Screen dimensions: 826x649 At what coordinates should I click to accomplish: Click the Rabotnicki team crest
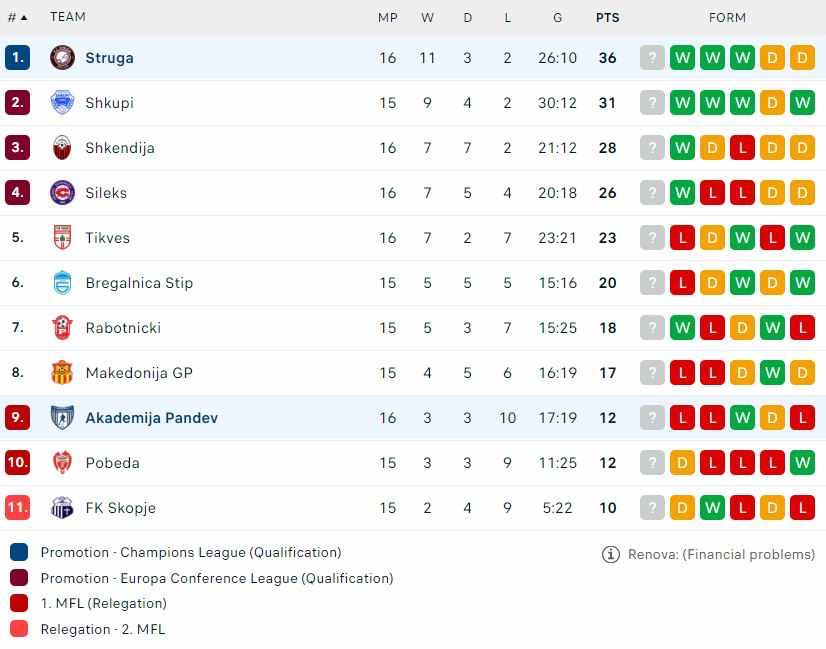(62, 328)
